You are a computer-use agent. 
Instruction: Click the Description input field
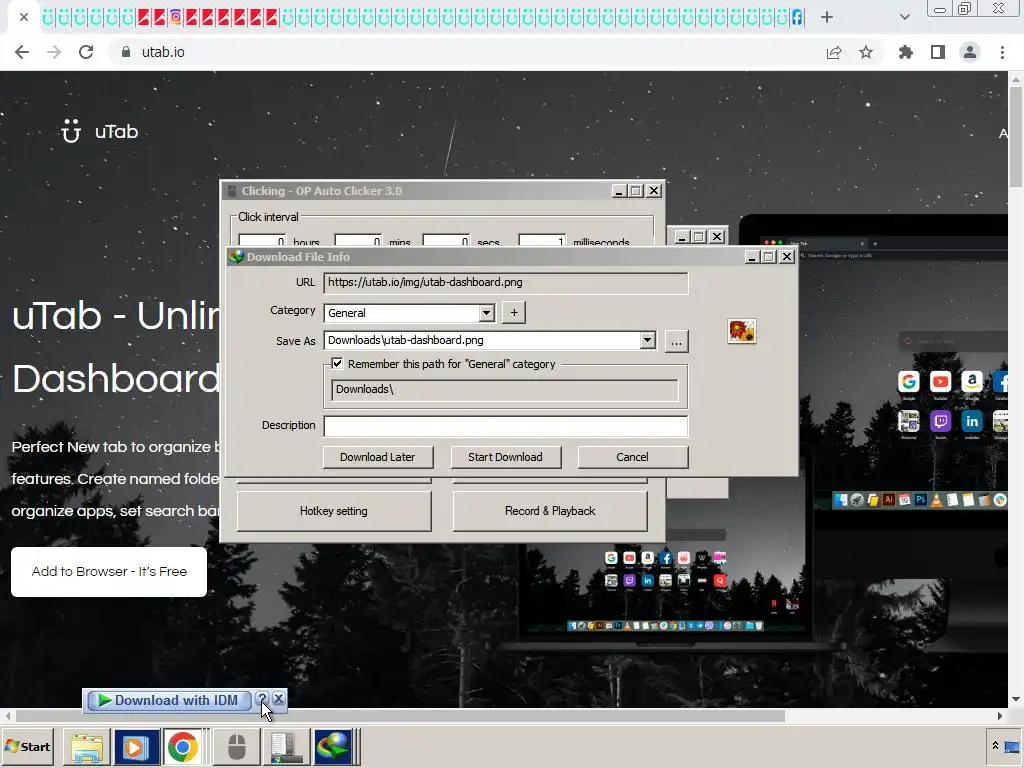pos(505,426)
